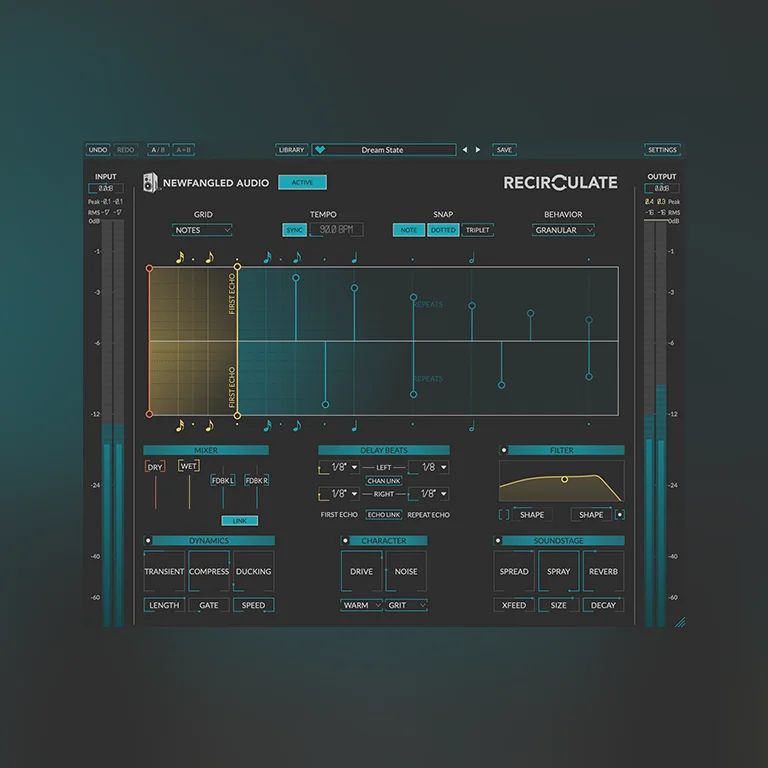Screen dimensions: 768x768
Task: Go to the next preset with right arrow
Action: point(478,149)
